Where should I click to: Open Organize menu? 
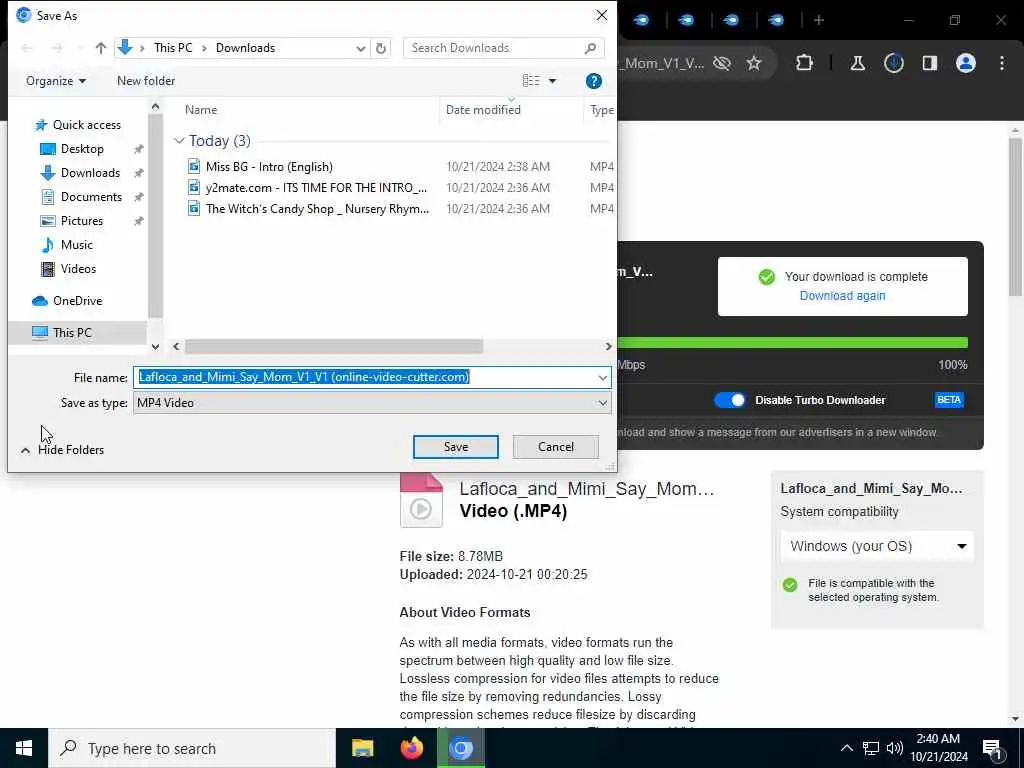[x=56, y=81]
